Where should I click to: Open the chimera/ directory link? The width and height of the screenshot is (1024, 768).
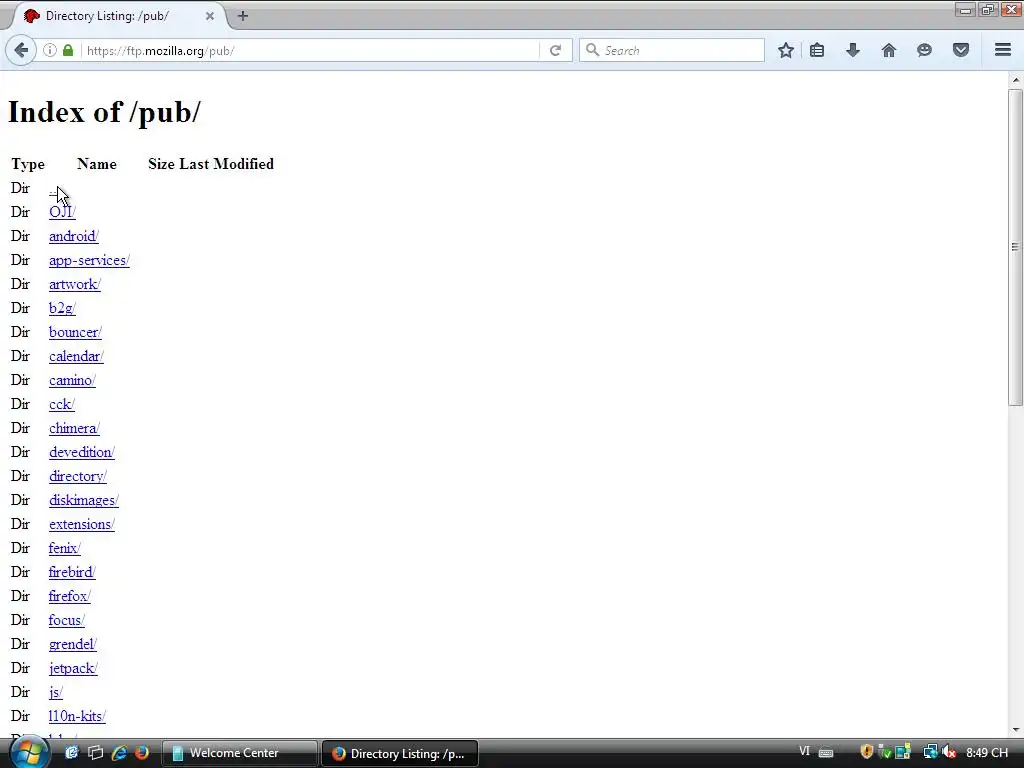tap(74, 428)
